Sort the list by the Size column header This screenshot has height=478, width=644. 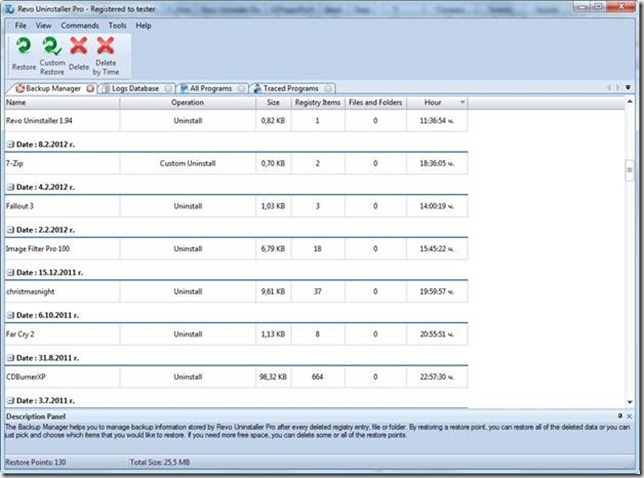pyautogui.click(x=273, y=102)
